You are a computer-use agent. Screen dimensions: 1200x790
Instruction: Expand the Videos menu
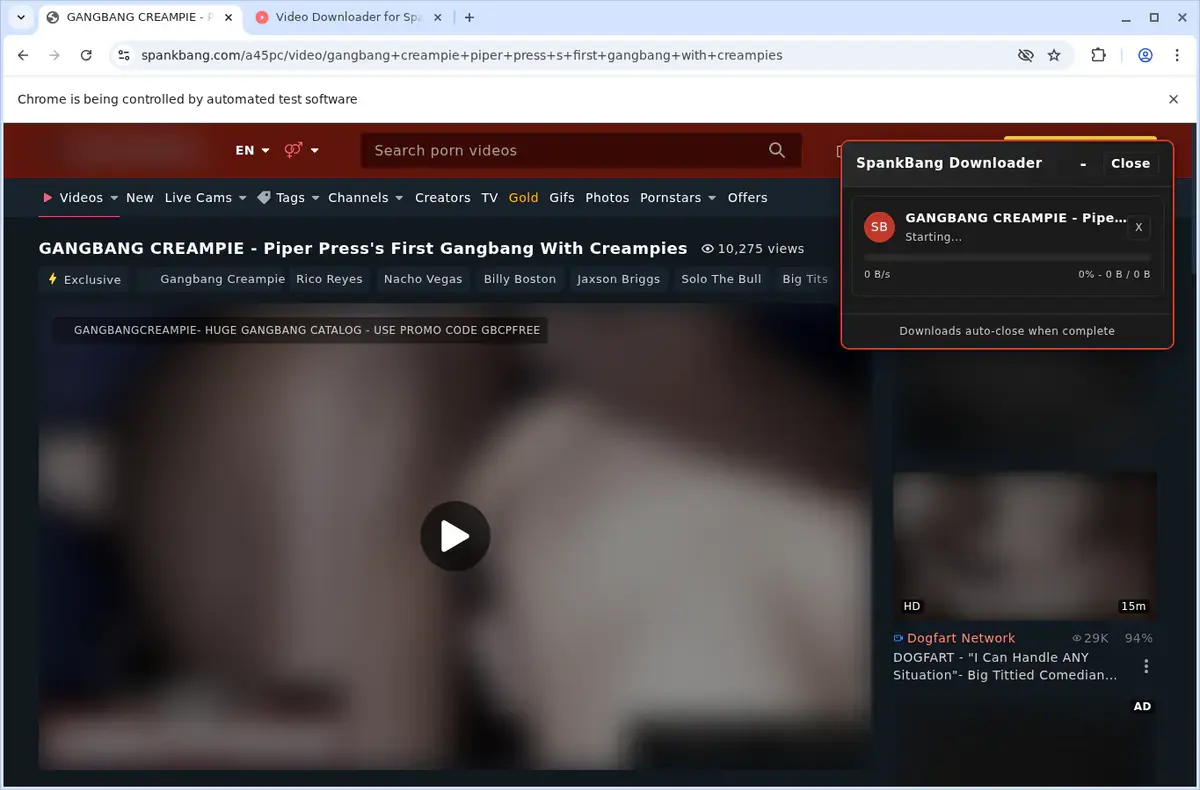point(80,197)
